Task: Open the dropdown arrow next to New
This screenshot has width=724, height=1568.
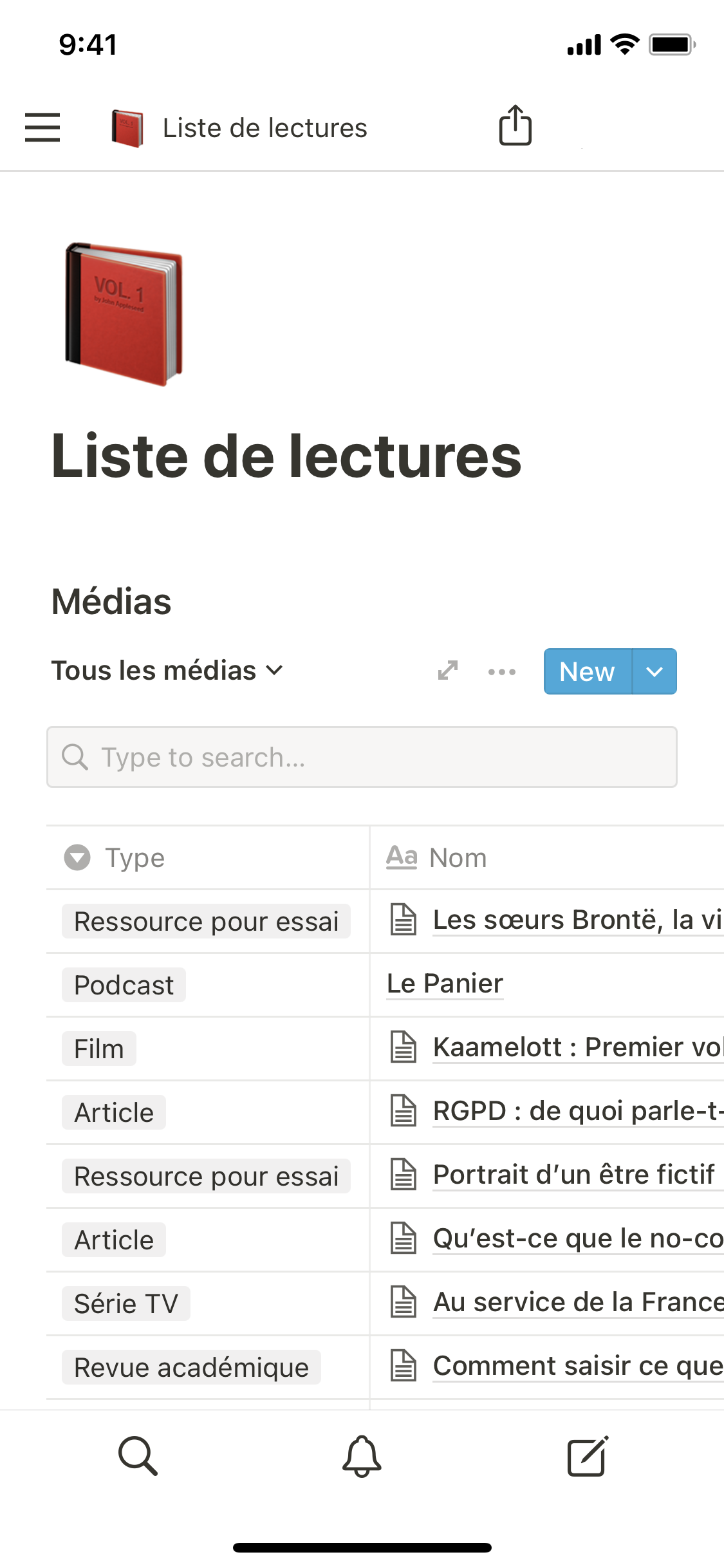Action: pos(654,672)
